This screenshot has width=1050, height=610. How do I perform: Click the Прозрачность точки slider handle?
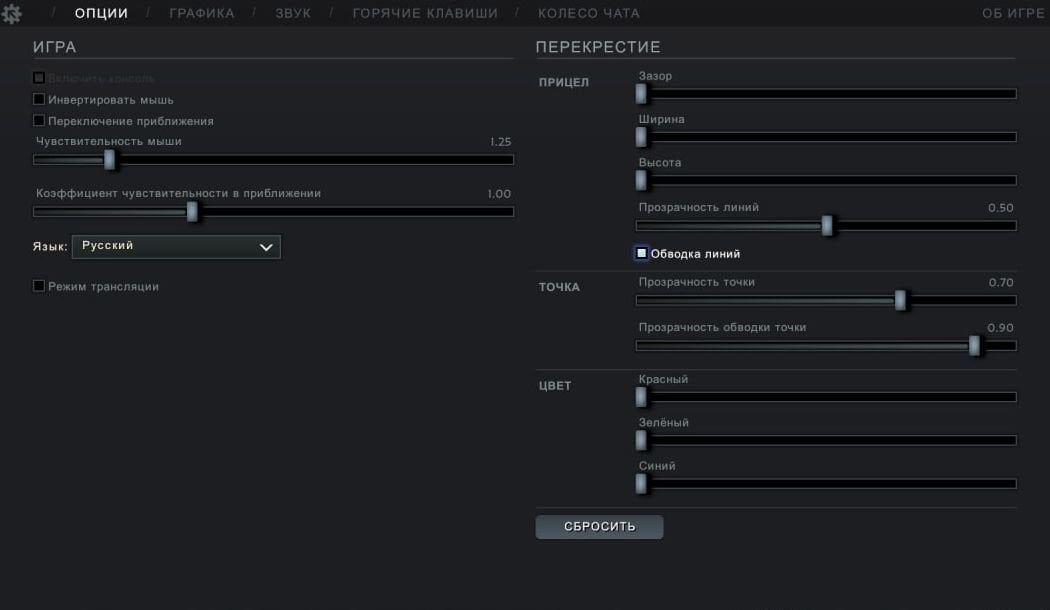point(901,301)
